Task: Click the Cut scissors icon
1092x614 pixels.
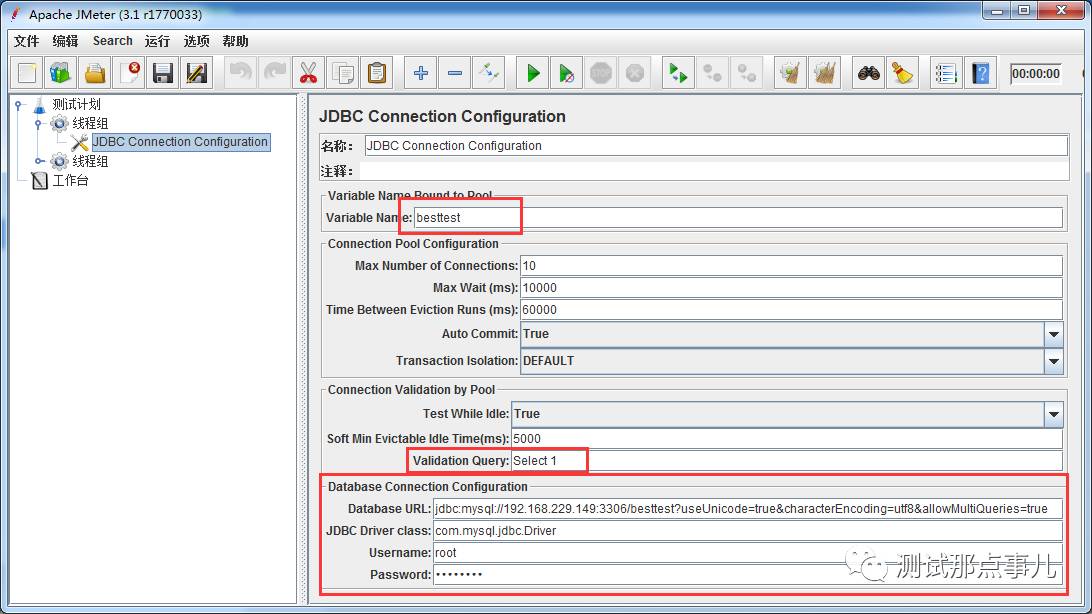Action: click(309, 73)
